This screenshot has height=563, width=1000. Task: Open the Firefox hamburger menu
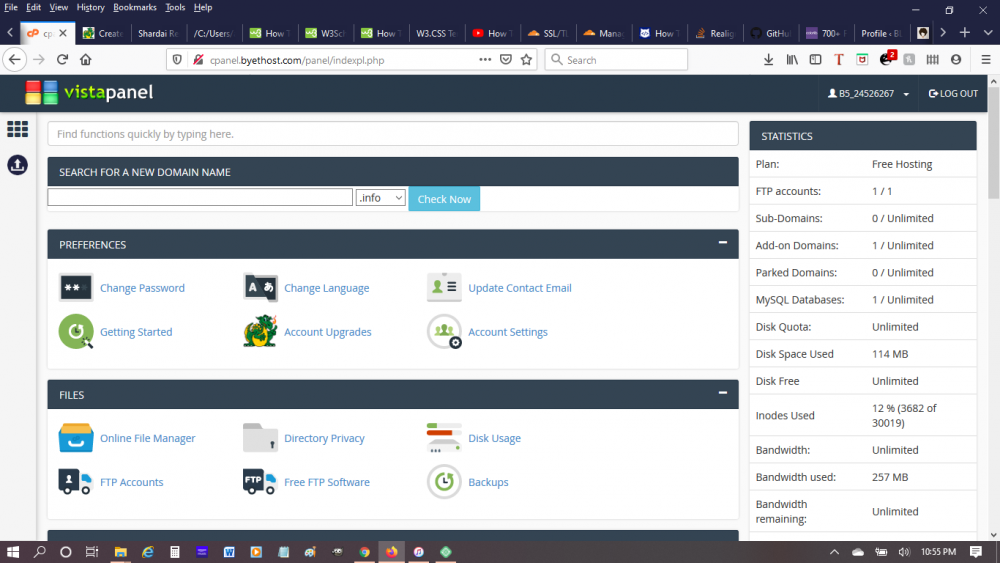tap(986, 60)
